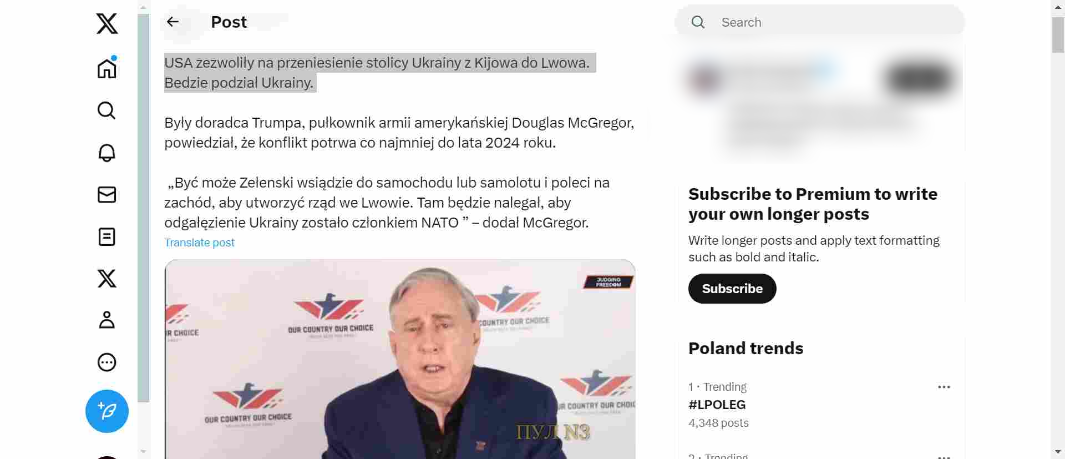Compose a new post with feather button
The width and height of the screenshot is (1065, 459).
pyautogui.click(x=107, y=411)
